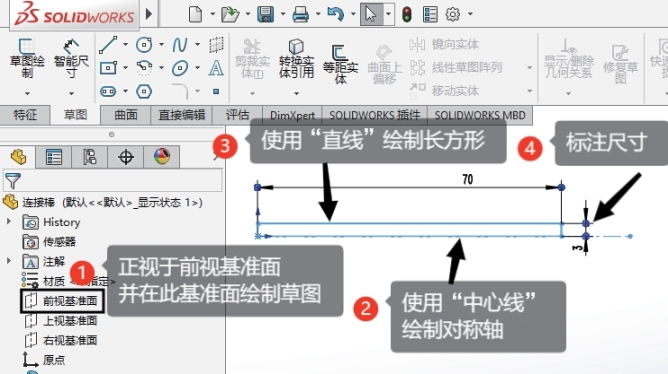Select the 原点 origin tree item
668x374 pixels.
[44, 360]
